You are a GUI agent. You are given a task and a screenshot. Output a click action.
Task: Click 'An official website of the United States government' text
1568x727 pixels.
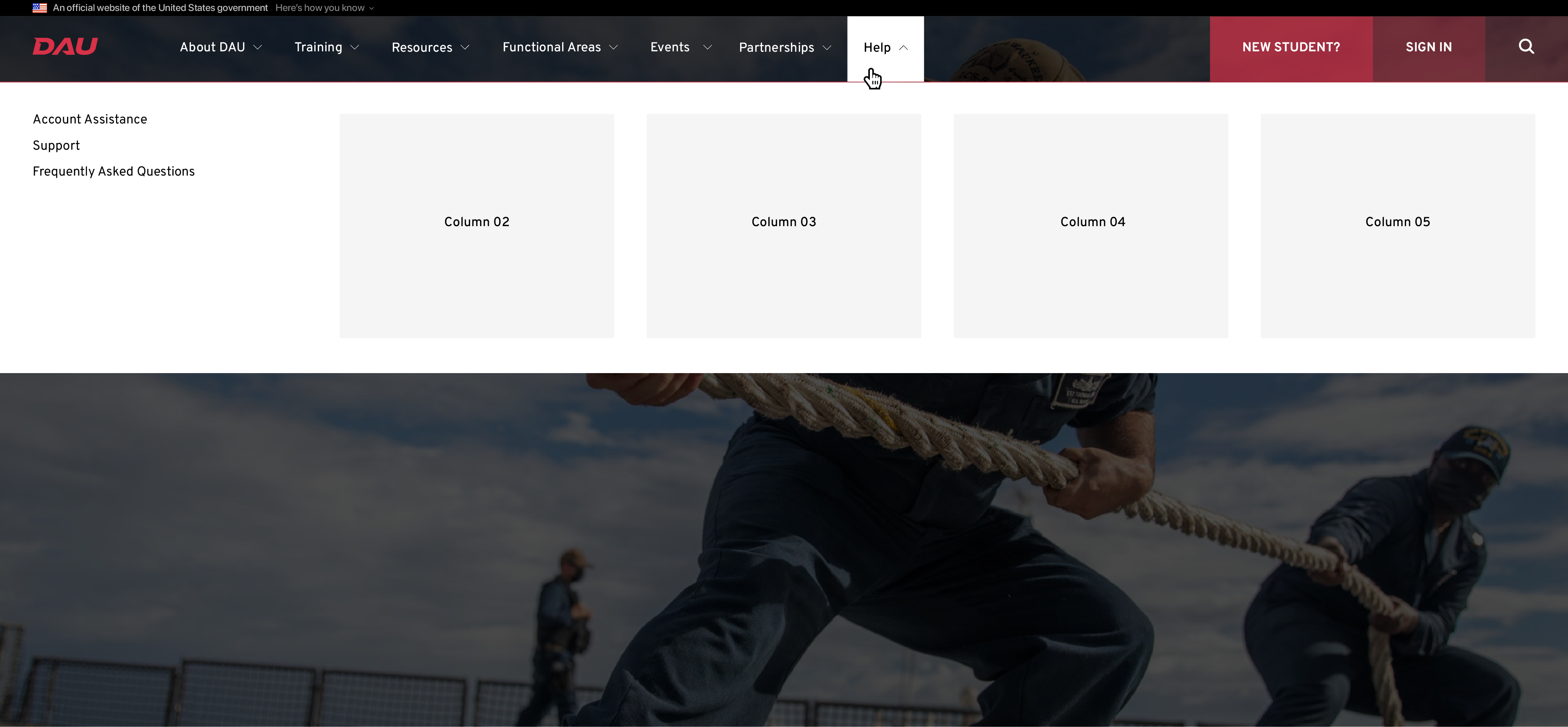[x=160, y=8]
